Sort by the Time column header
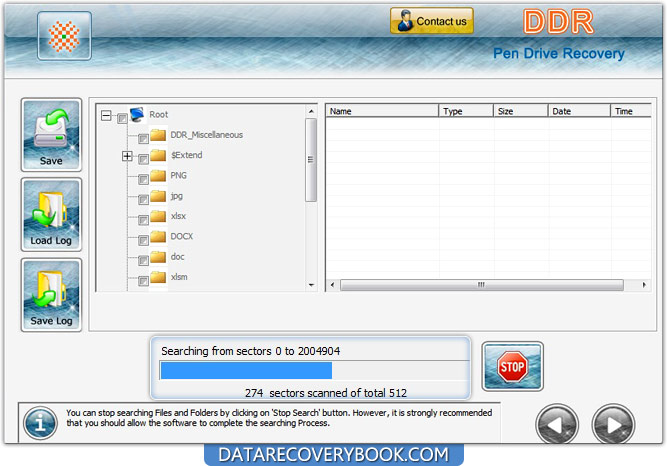The height and width of the screenshot is (466, 667). click(x=631, y=111)
